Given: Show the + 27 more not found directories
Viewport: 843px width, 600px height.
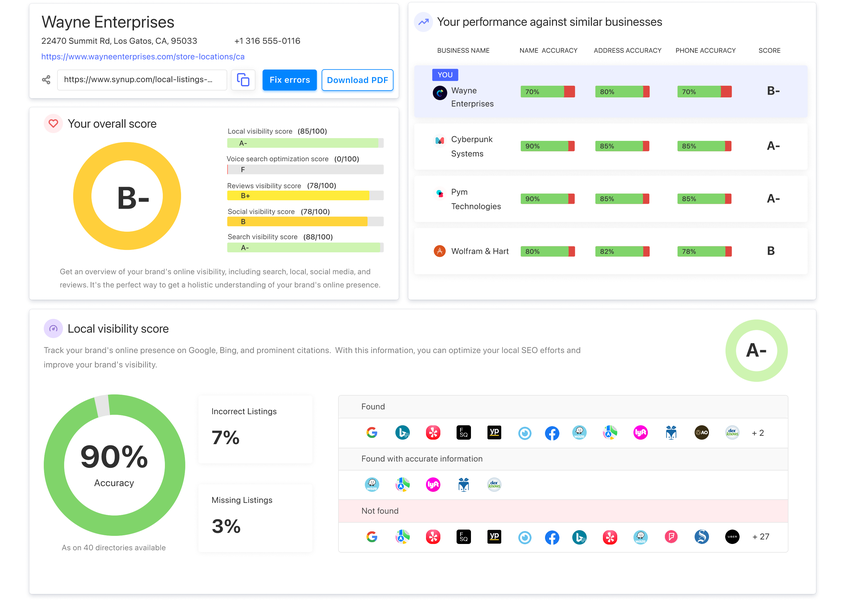Looking at the screenshot, I should pyautogui.click(x=761, y=537).
